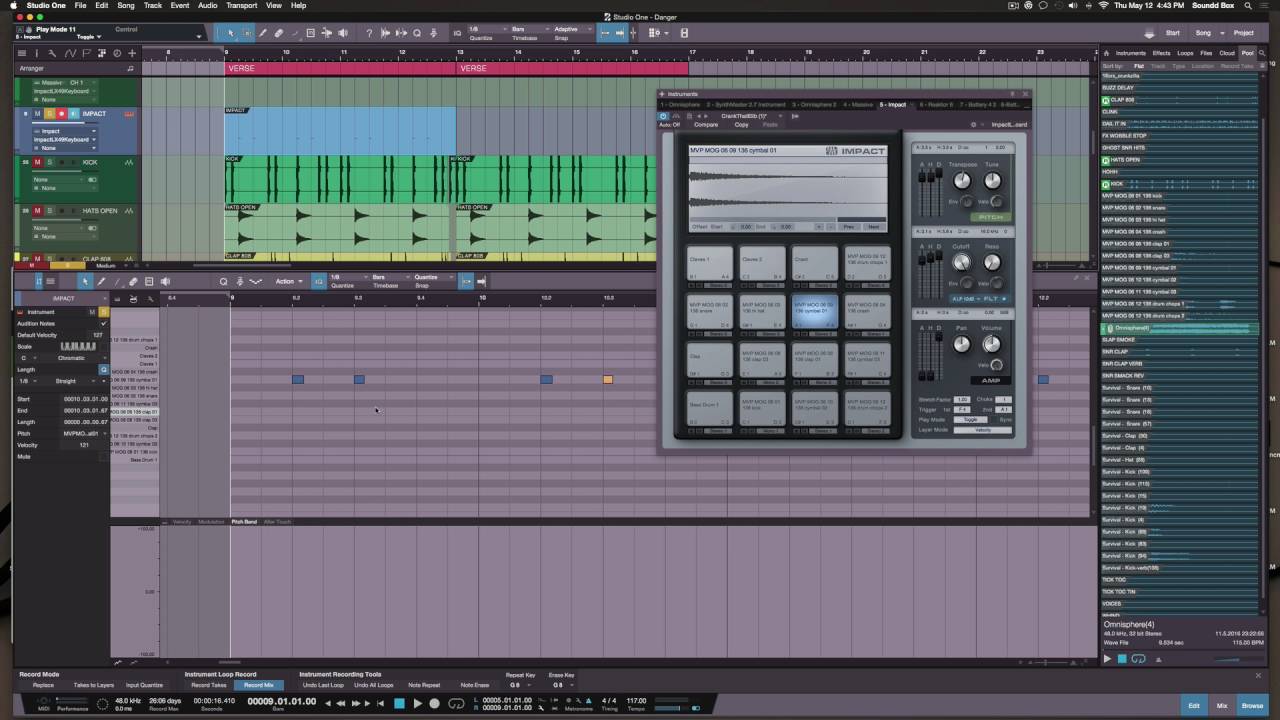Click the Copy button in Impact window
Screen dimensions: 1280x720
click(x=742, y=125)
